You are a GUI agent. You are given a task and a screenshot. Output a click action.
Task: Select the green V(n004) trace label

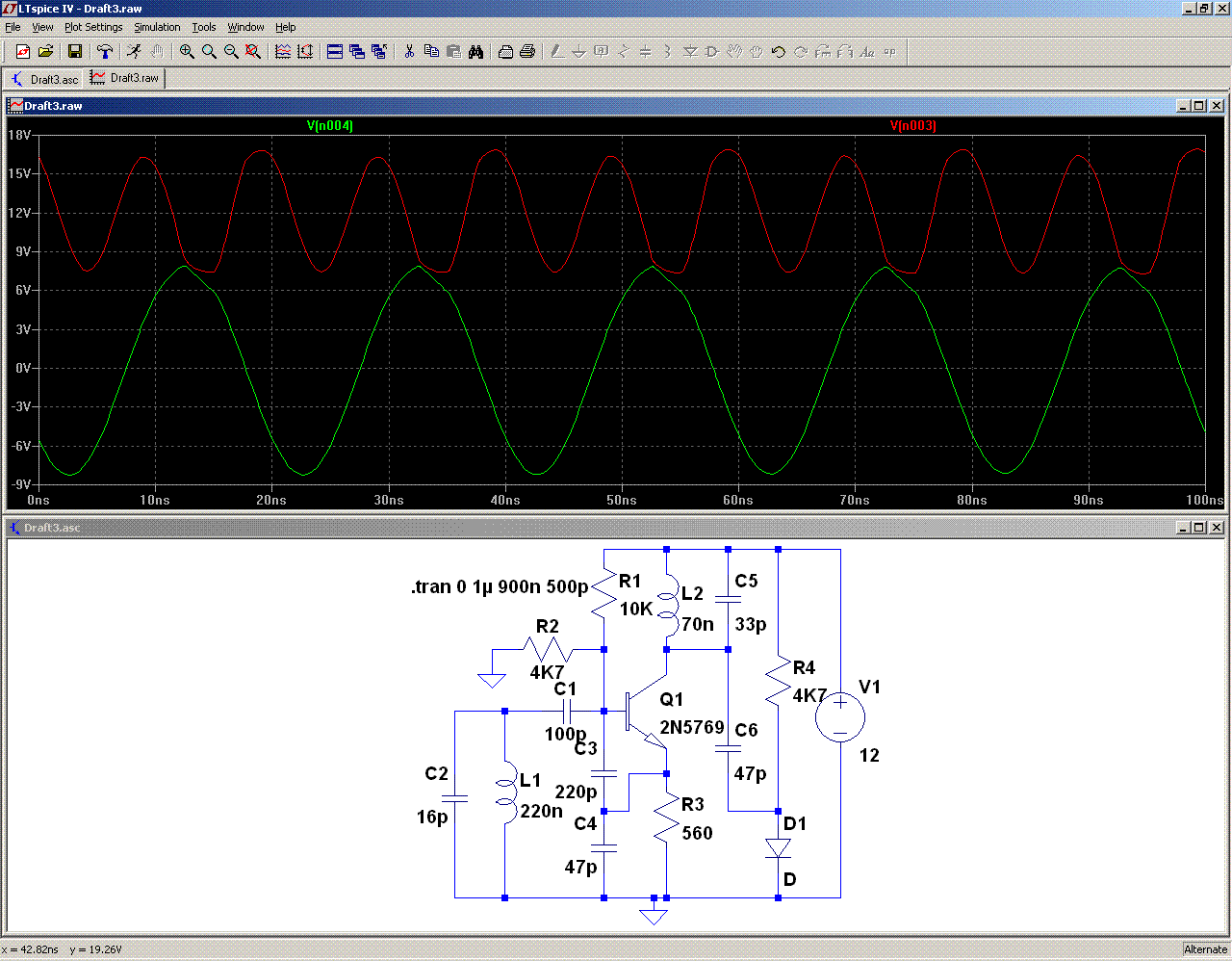(330, 126)
